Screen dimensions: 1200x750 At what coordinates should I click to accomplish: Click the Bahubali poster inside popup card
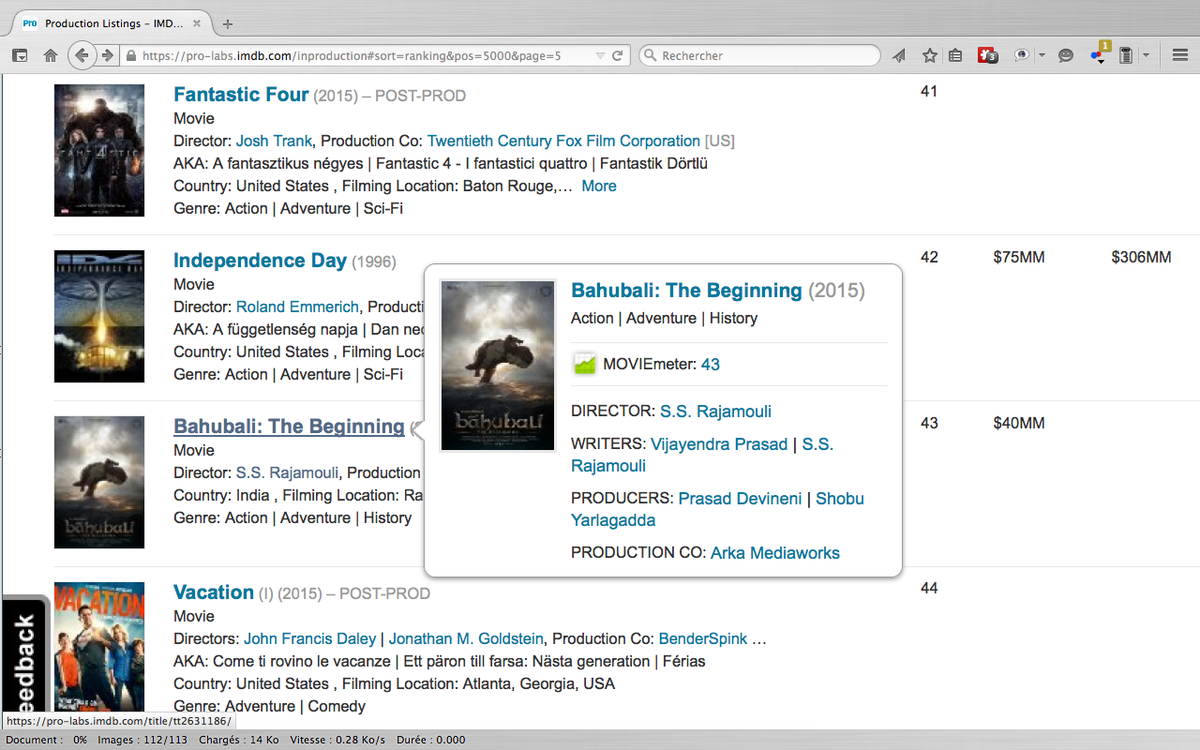498,365
